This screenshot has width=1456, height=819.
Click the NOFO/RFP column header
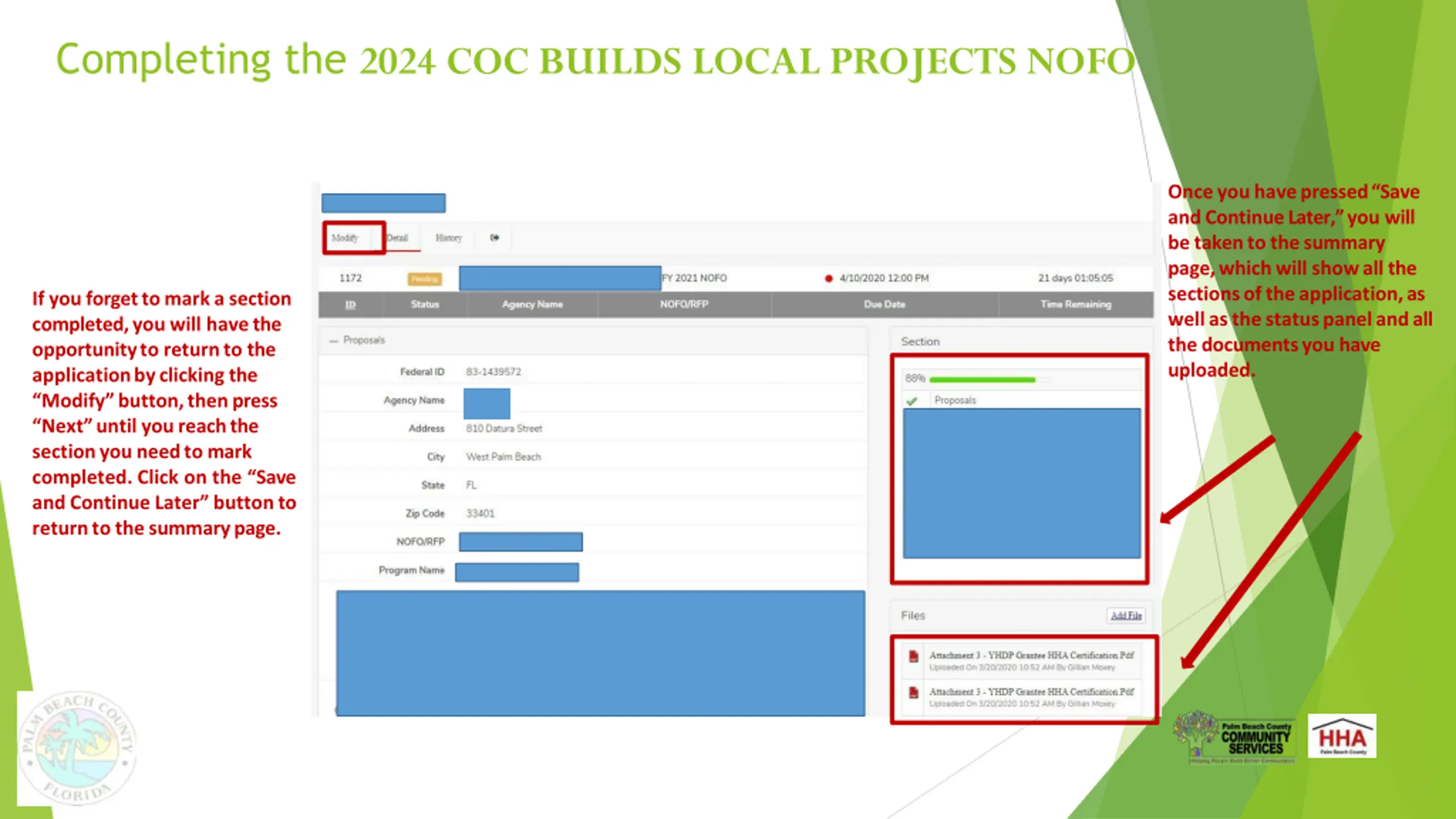(x=684, y=304)
